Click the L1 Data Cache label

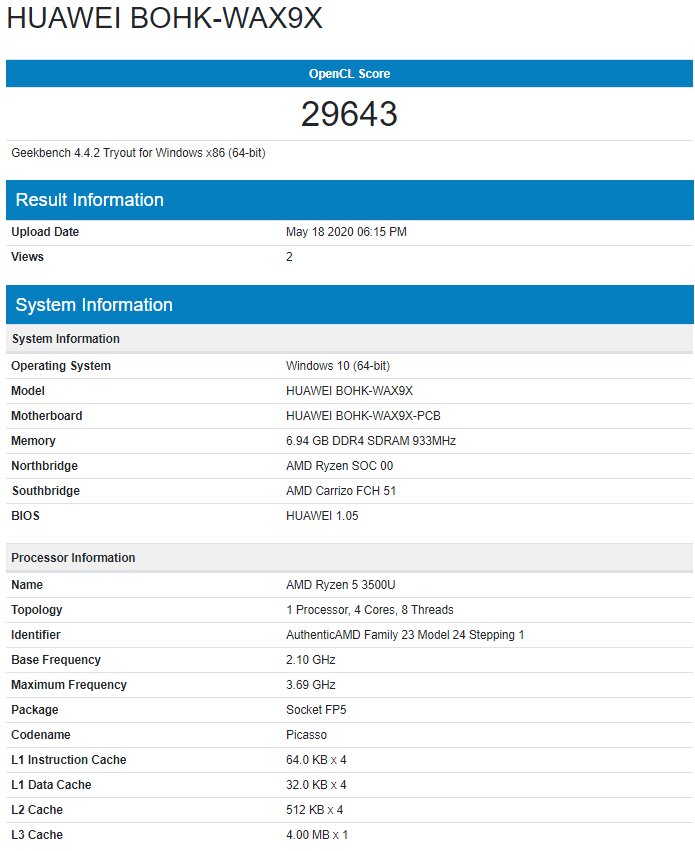pyautogui.click(x=51, y=784)
